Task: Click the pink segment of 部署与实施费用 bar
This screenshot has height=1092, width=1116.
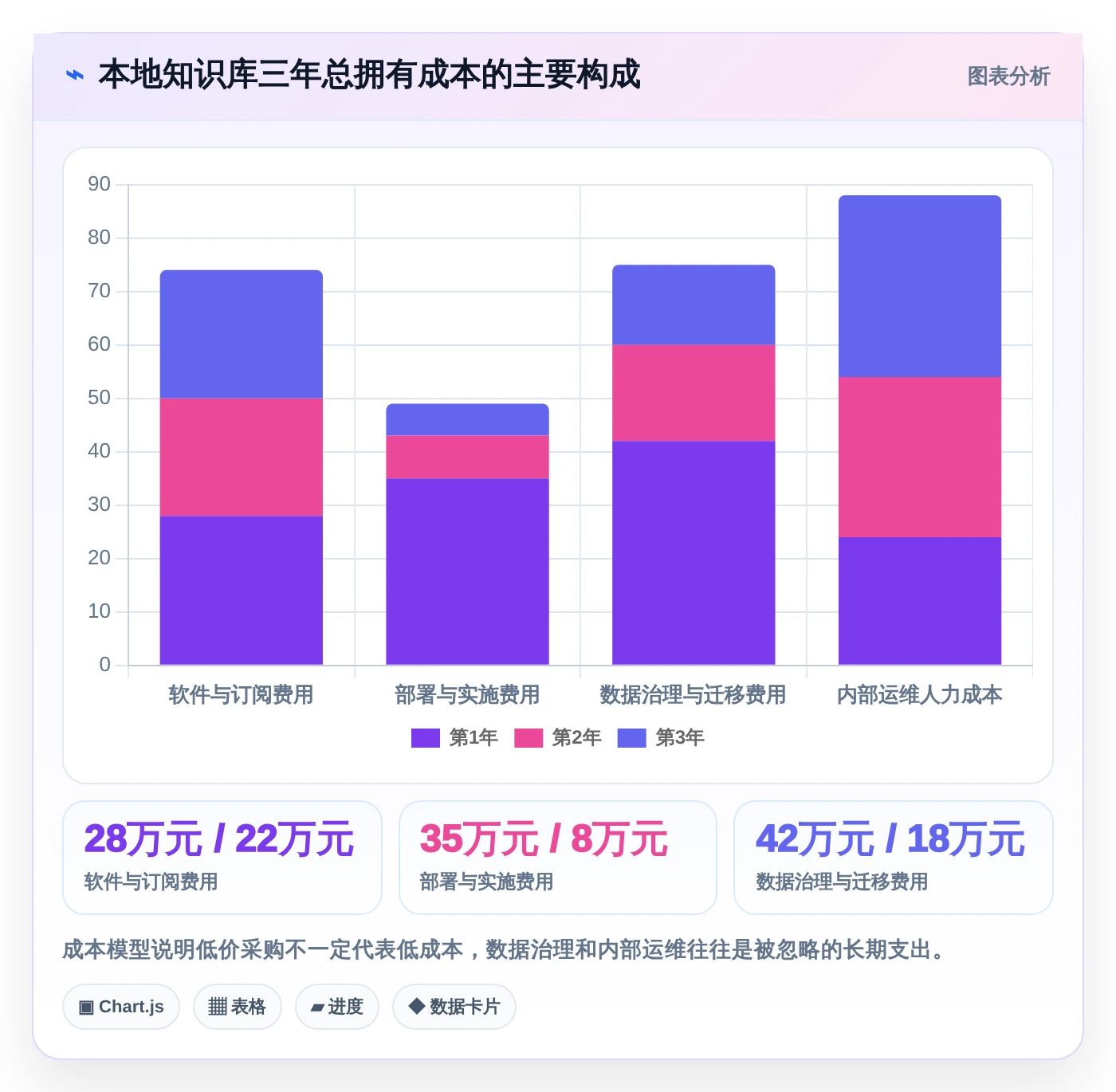Action: (468, 457)
